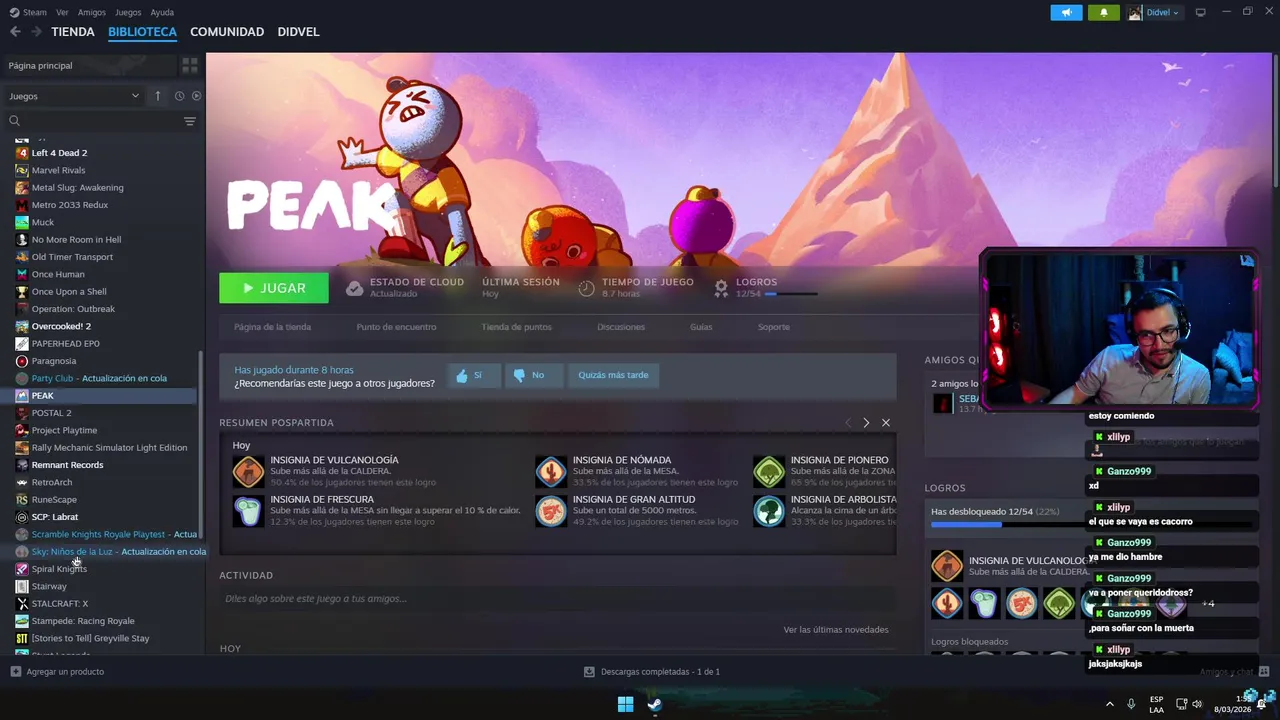This screenshot has height=720, width=1280.
Task: Click the playtime clock icon
Action: (587, 288)
